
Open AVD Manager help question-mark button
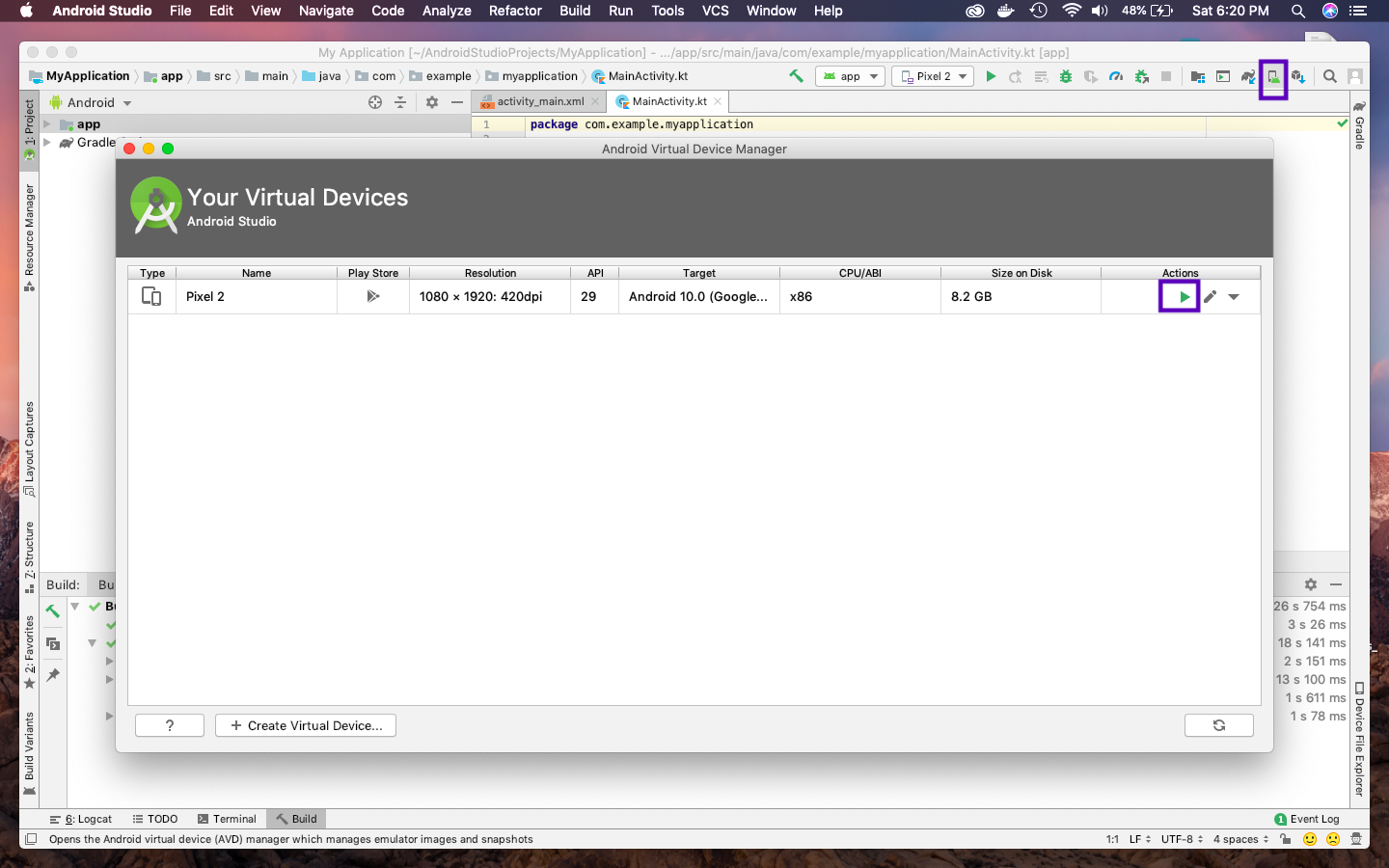(x=170, y=725)
